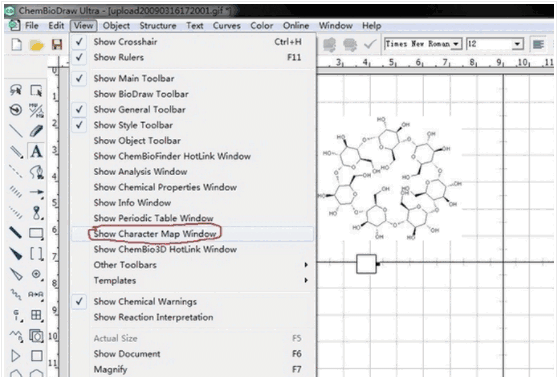Select the Atom-to-Atom mapping tool
Viewport: 557px width, 377px height.
(x=36, y=294)
